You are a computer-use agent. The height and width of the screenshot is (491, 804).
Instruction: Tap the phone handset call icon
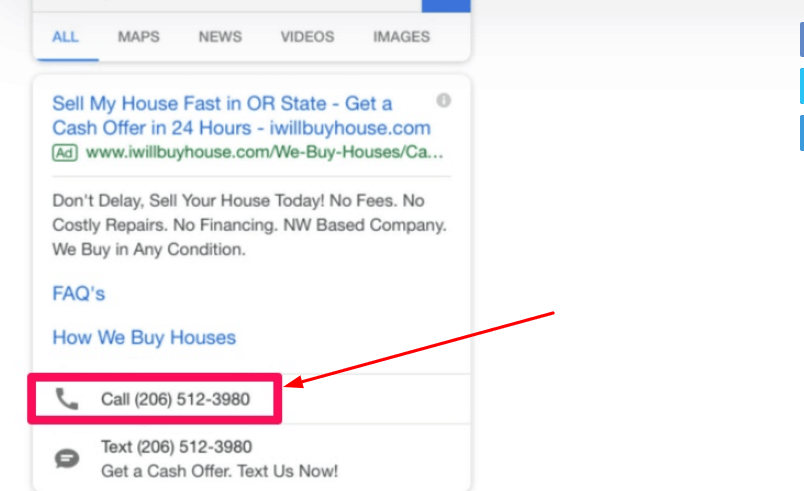[67, 399]
